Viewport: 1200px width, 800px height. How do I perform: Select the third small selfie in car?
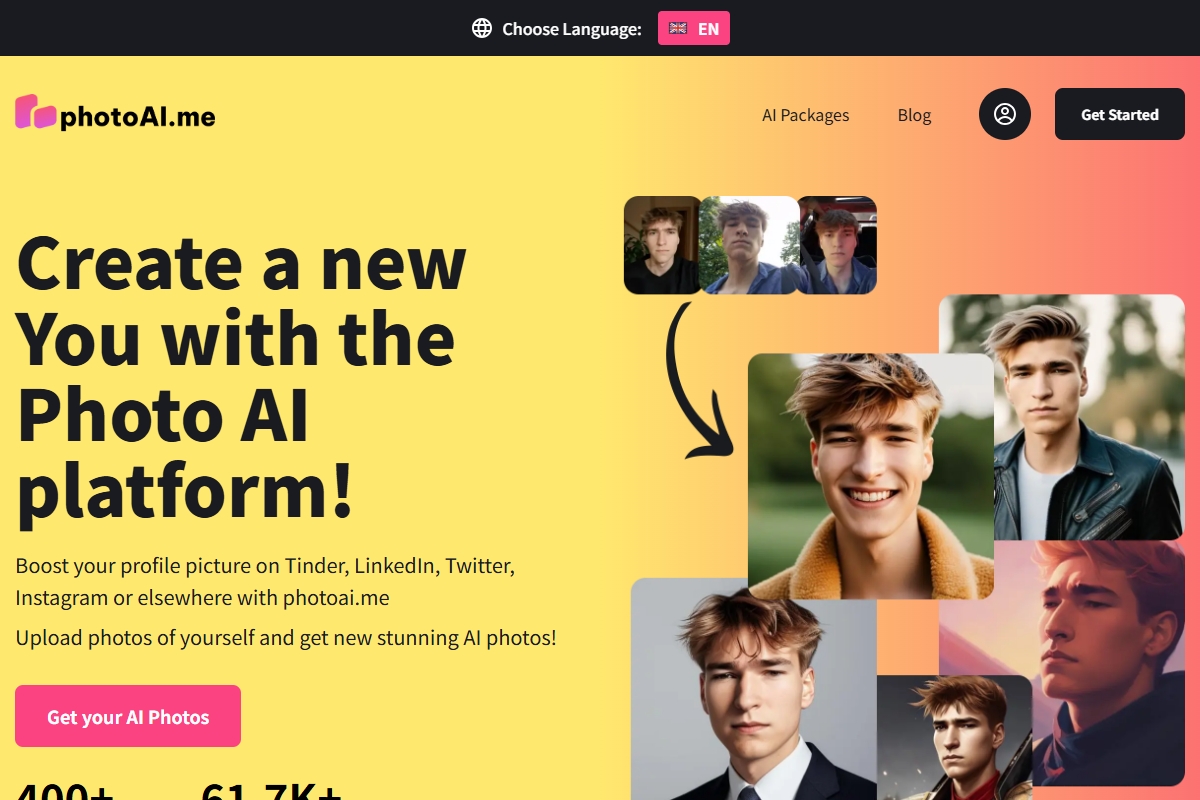[837, 245]
